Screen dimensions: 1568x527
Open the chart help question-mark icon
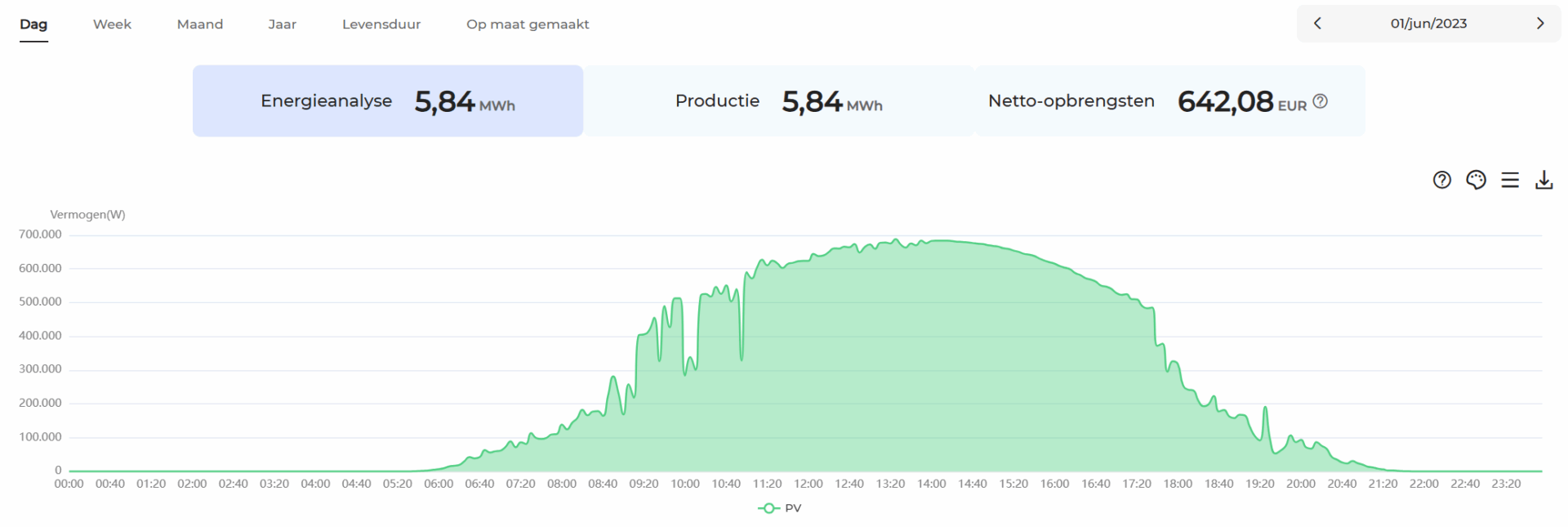pyautogui.click(x=1441, y=180)
